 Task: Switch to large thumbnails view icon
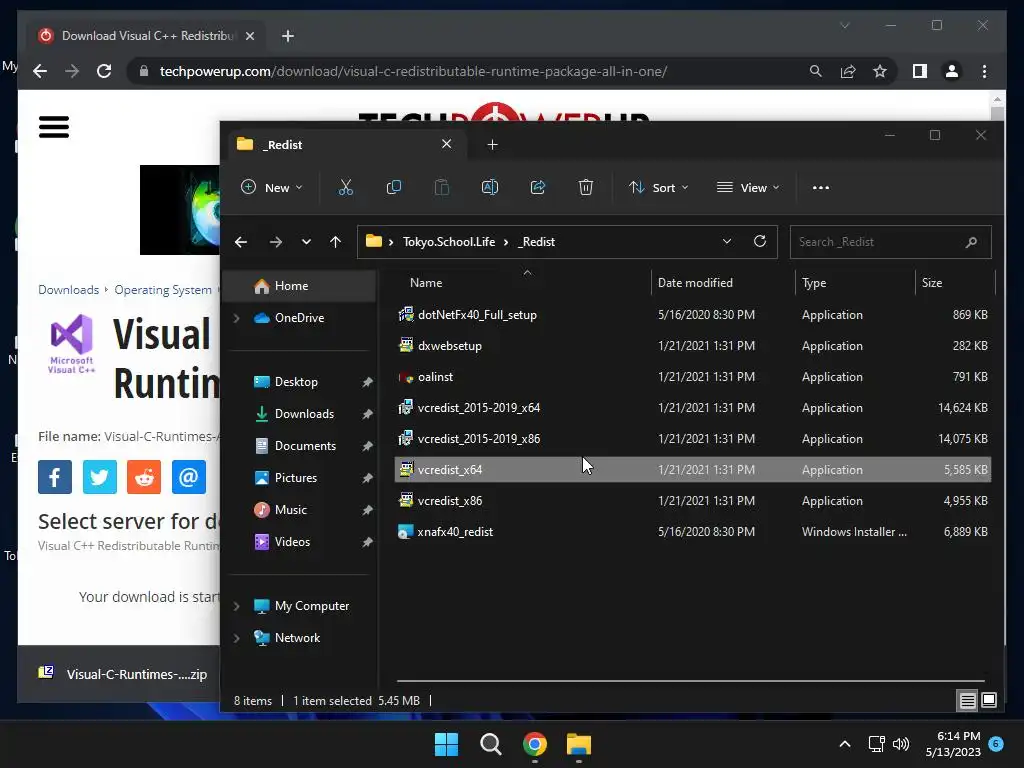989,700
